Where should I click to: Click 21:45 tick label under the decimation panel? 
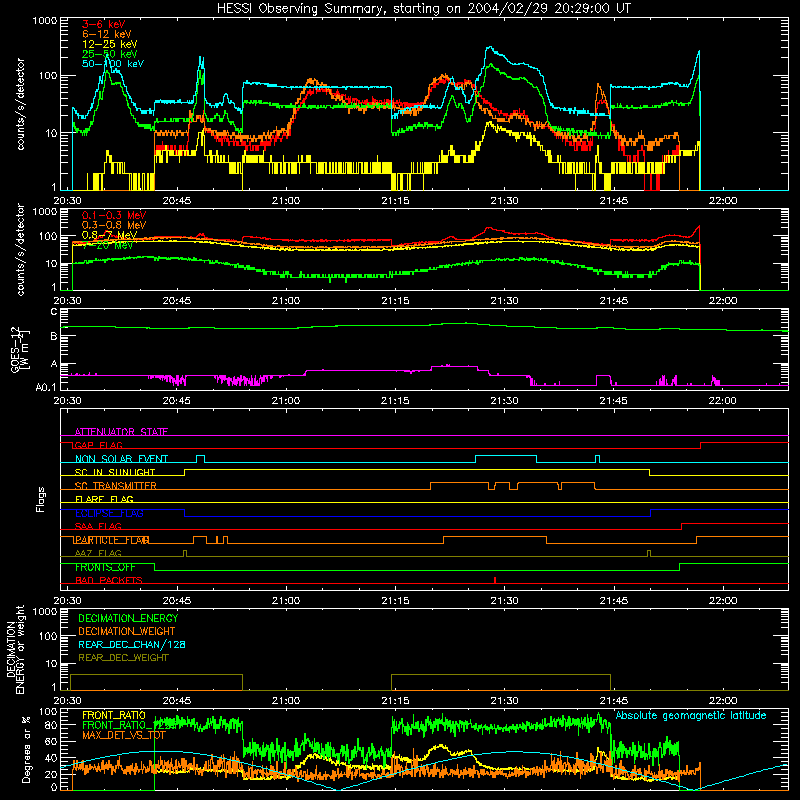(614, 701)
